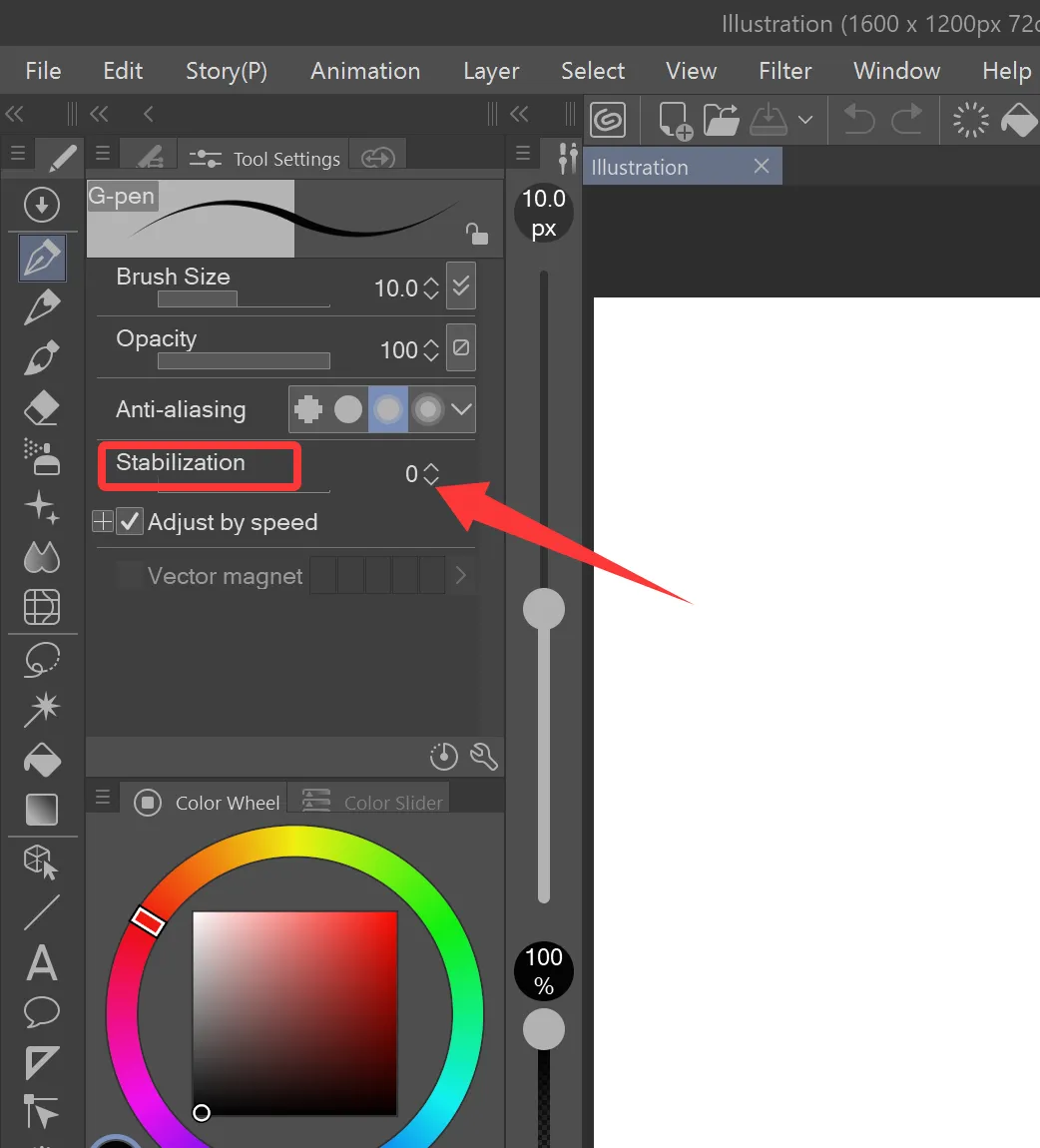The image size is (1040, 1148).
Task: Set anti-aliasing to Middle
Action: [x=388, y=409]
